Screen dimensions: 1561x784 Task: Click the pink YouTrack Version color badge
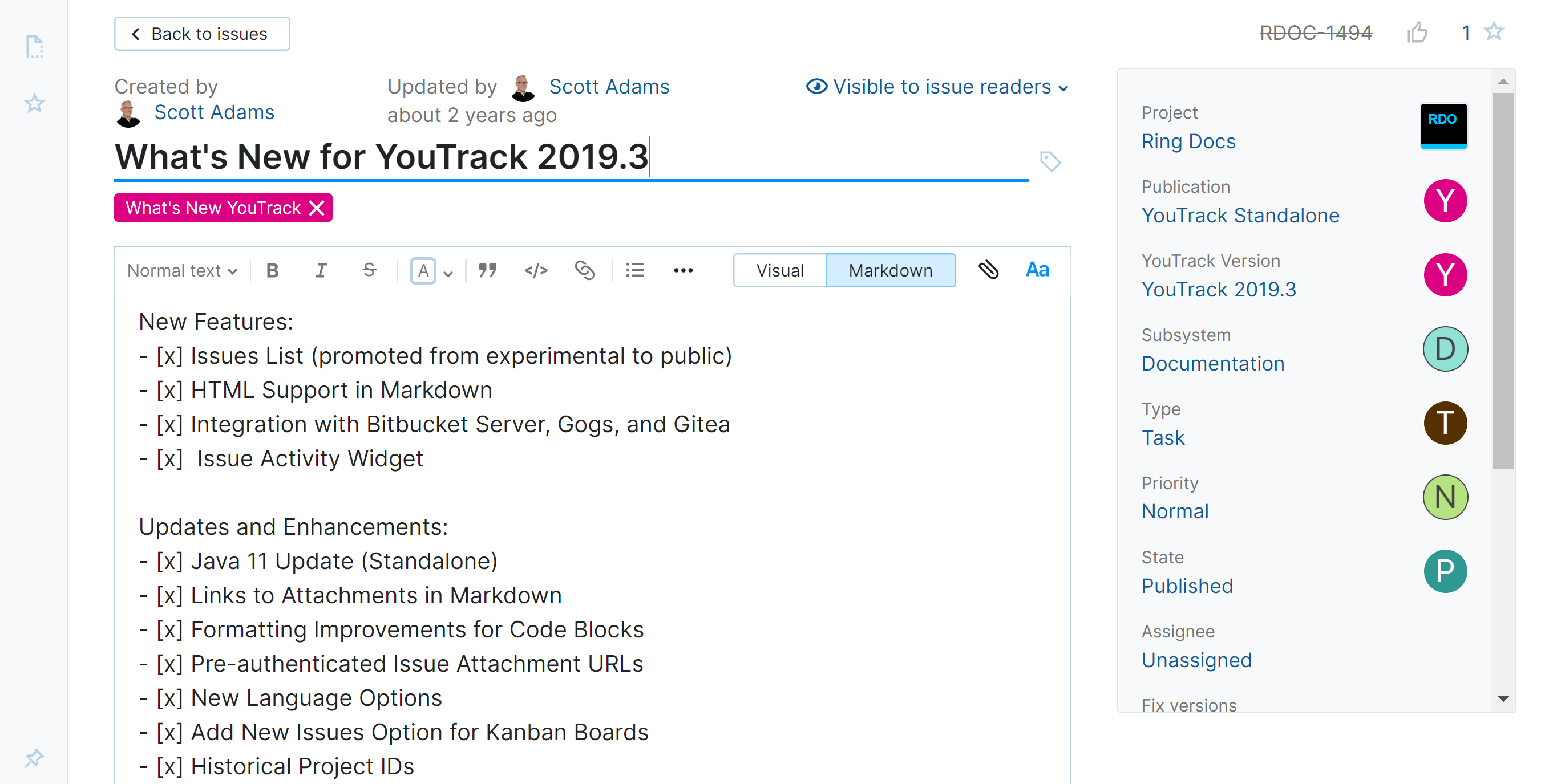coord(1445,275)
